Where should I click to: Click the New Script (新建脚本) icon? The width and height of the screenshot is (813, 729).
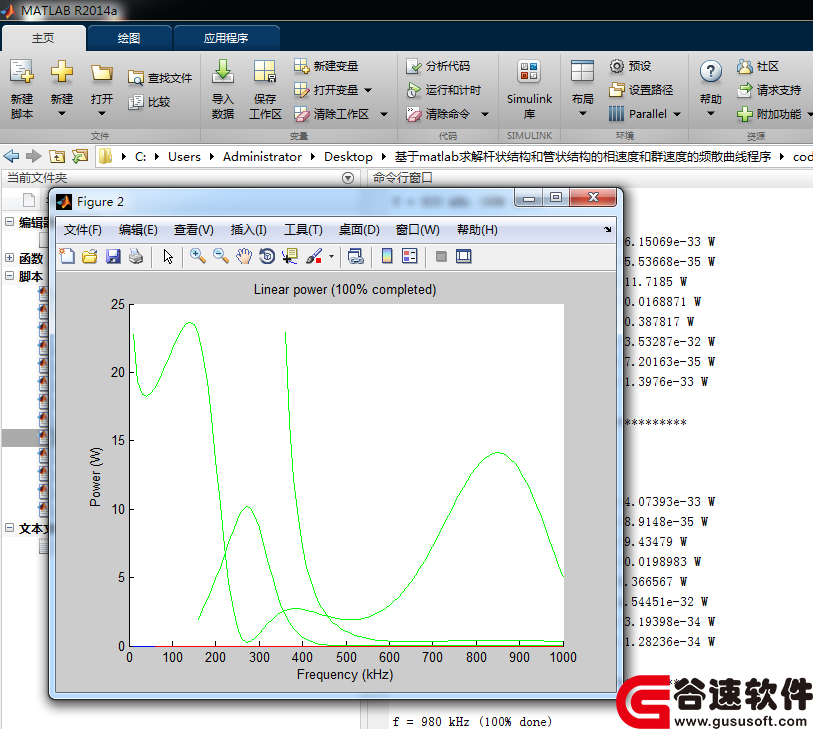coord(22,72)
